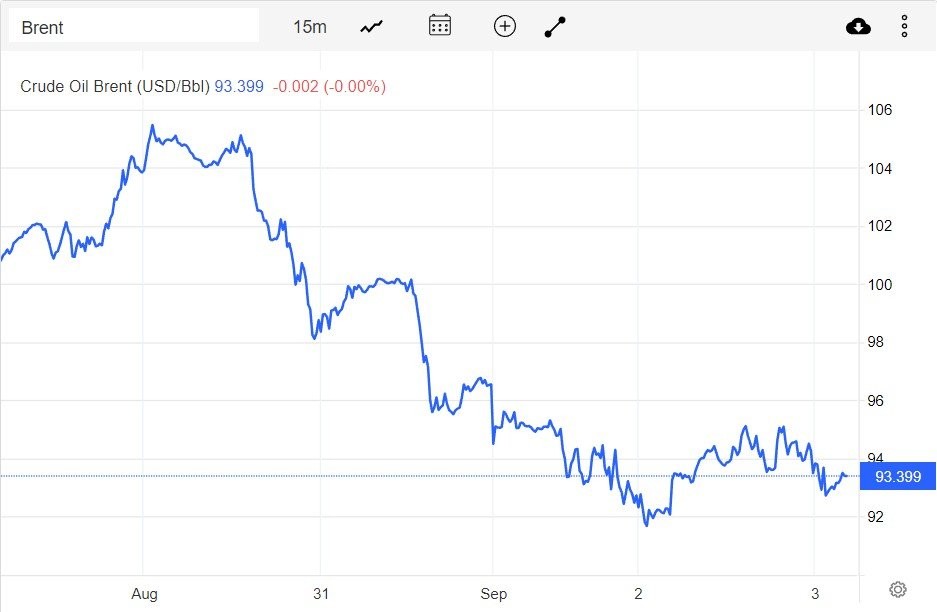Click the blue 93.399 price axis tag
937x612 pixels.
897,476
